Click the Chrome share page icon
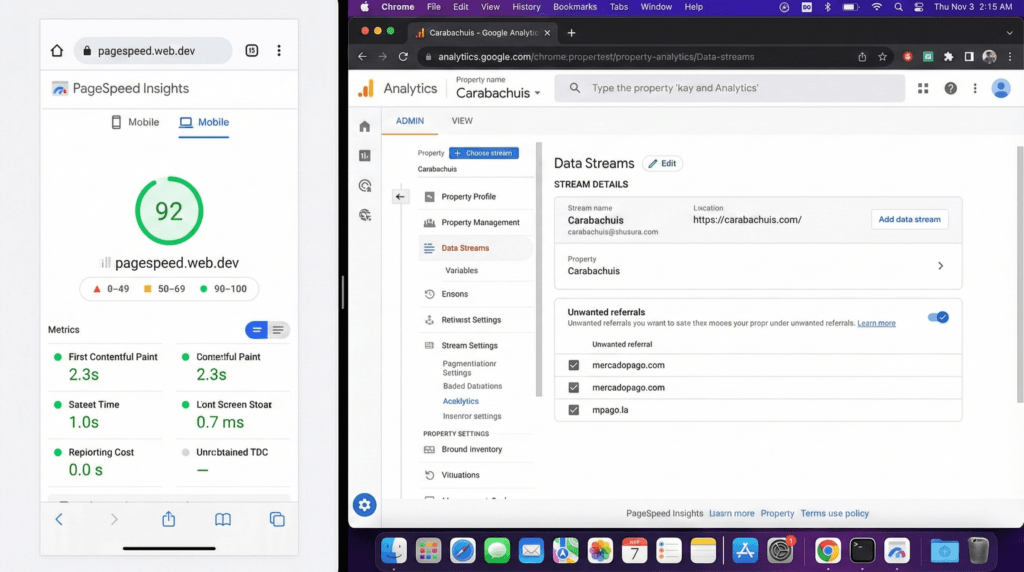Screen dimensions: 1024x572 click(x=862, y=57)
